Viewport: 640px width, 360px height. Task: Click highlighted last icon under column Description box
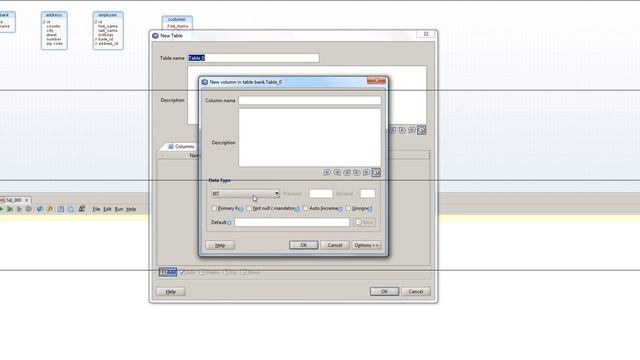[x=376, y=173]
